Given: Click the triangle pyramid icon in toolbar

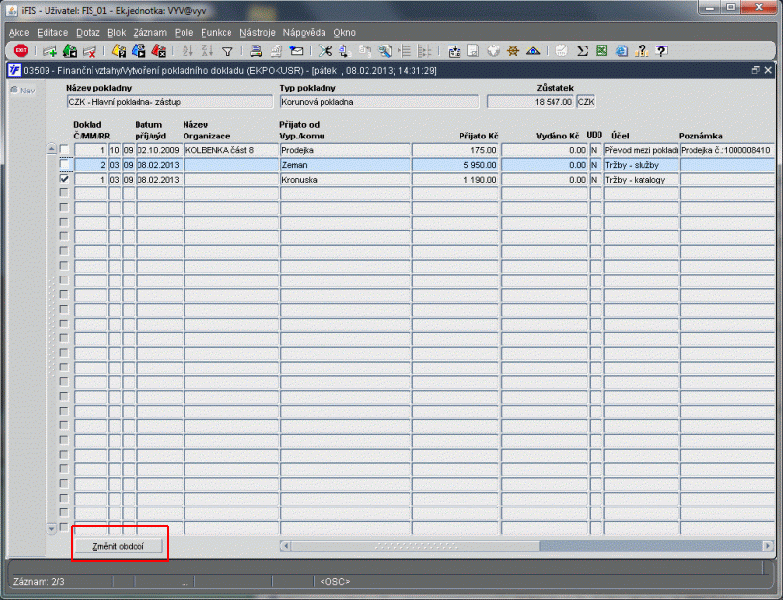Looking at the screenshot, I should pos(533,51).
